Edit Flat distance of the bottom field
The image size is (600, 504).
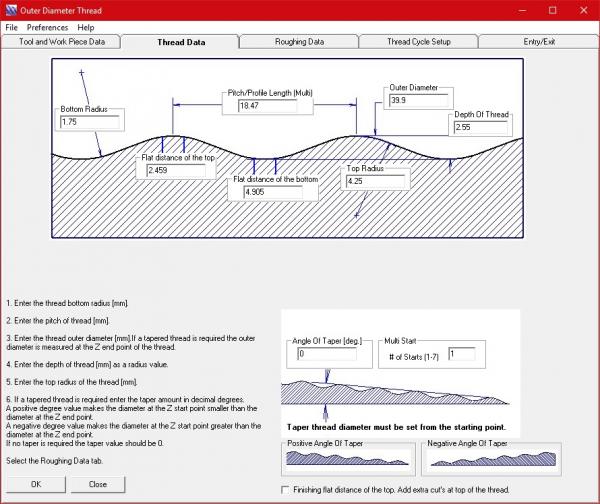click(x=273, y=192)
